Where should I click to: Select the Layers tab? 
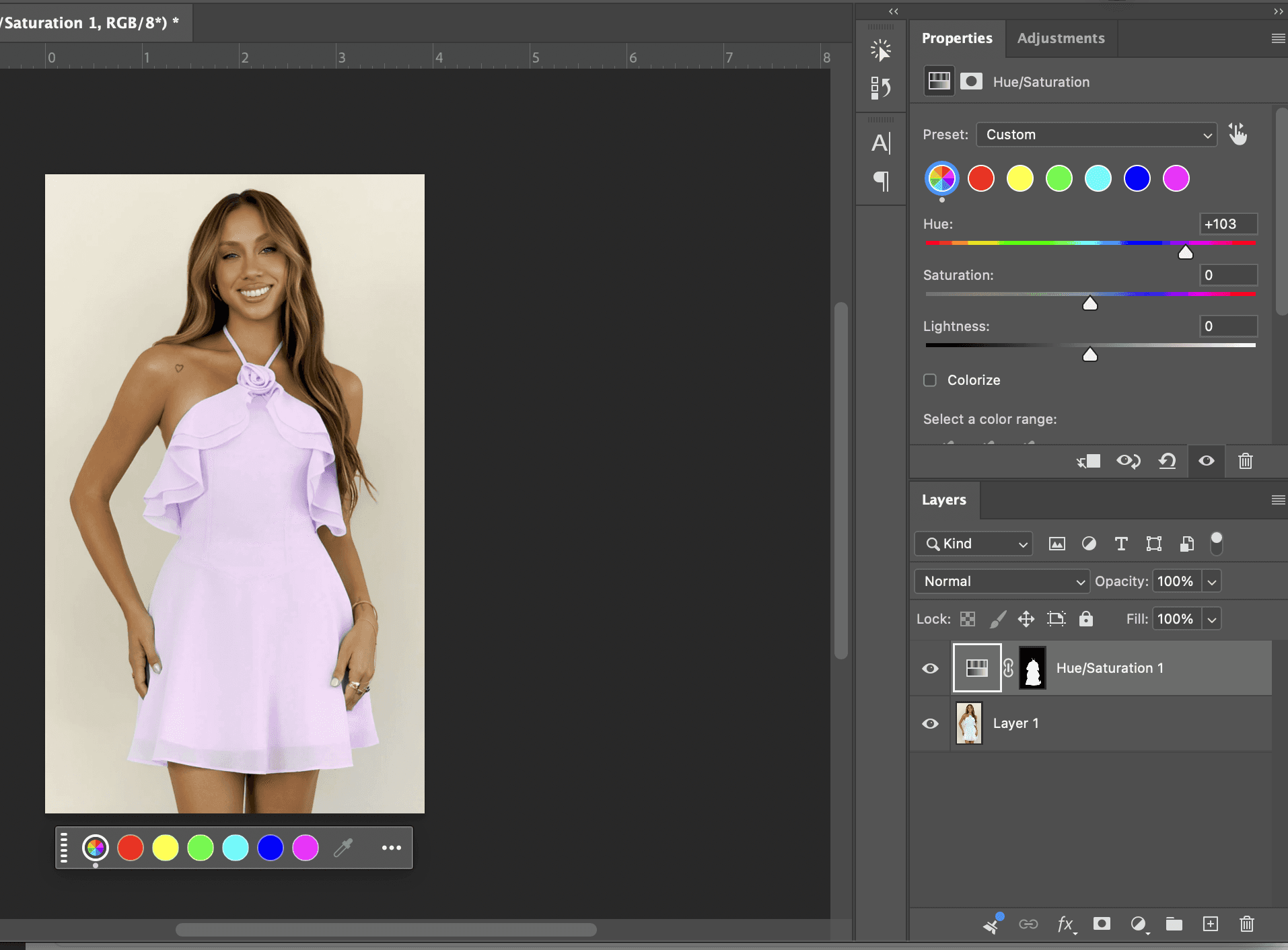[x=944, y=500]
